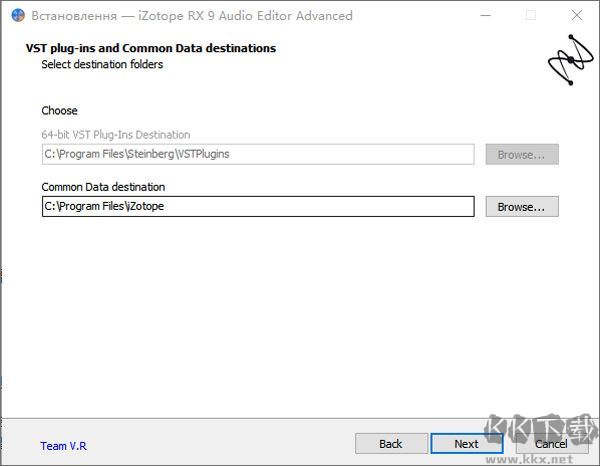Go back using the Back button
Viewport: 600px width, 466px height.
click(391, 444)
